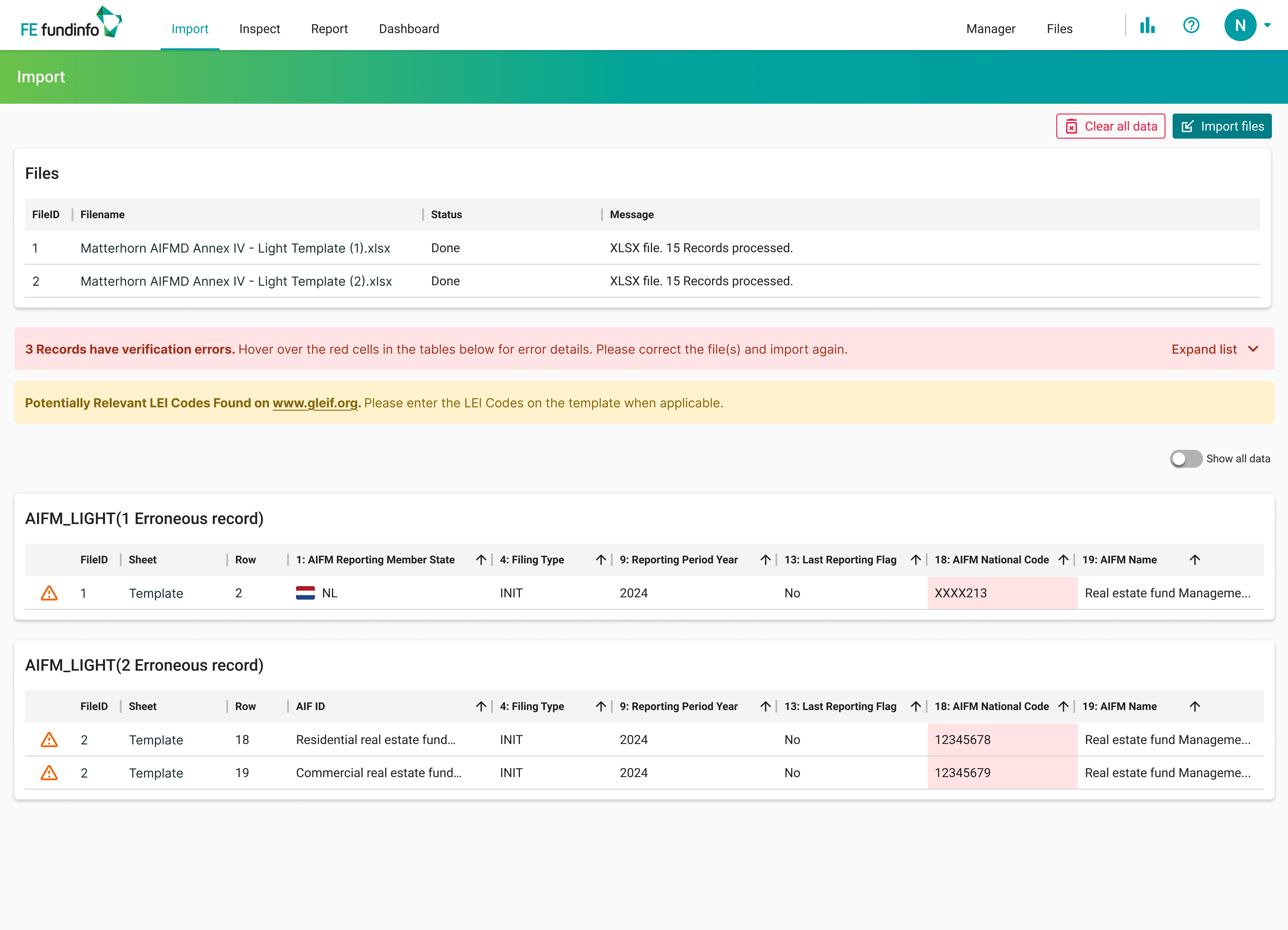Screen dimensions: 1288x930
Task: Sort first table by AIFM Reporting Member State arrow
Action: pyautogui.click(x=481, y=560)
